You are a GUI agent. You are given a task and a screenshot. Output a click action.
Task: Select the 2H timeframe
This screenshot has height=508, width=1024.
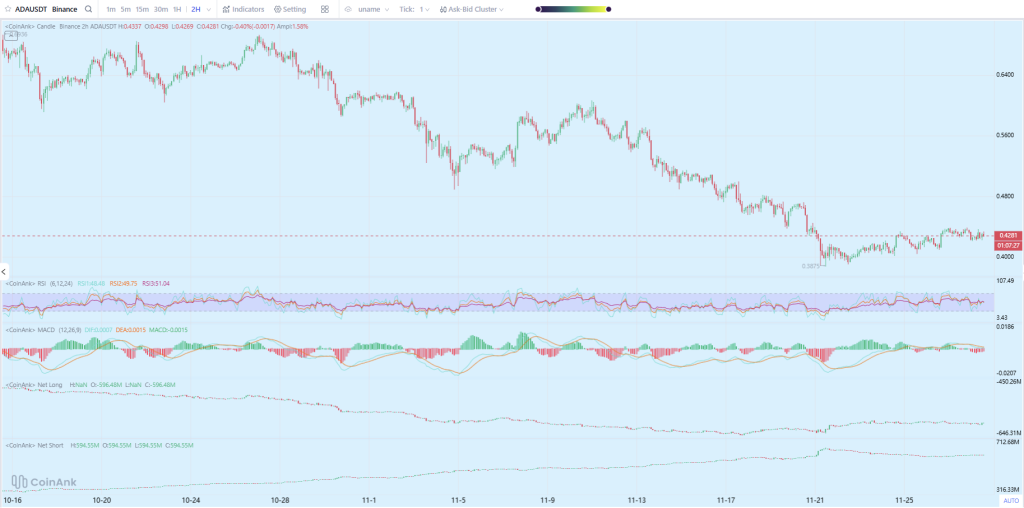point(193,9)
